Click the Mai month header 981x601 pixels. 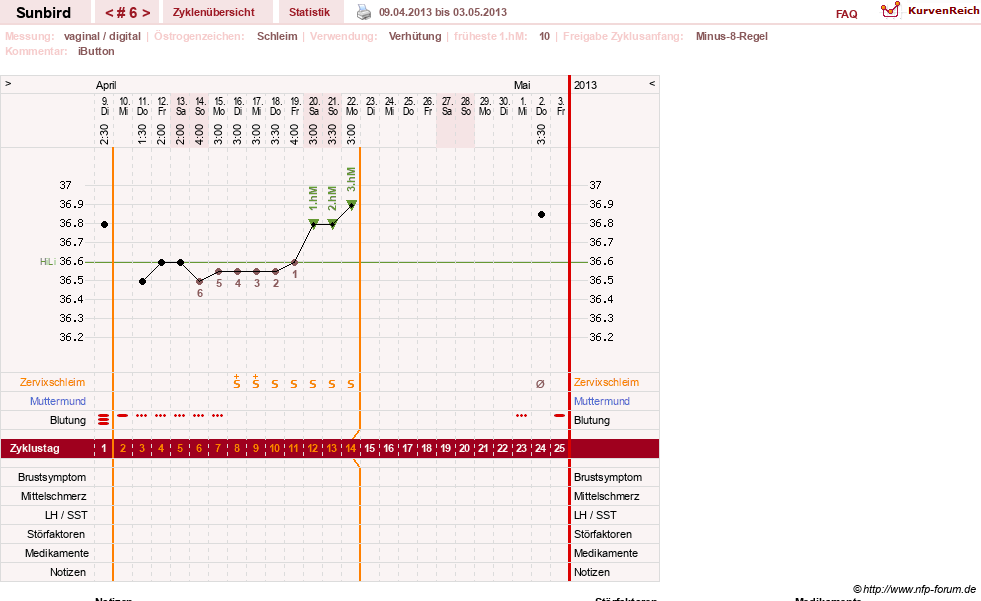click(x=522, y=85)
